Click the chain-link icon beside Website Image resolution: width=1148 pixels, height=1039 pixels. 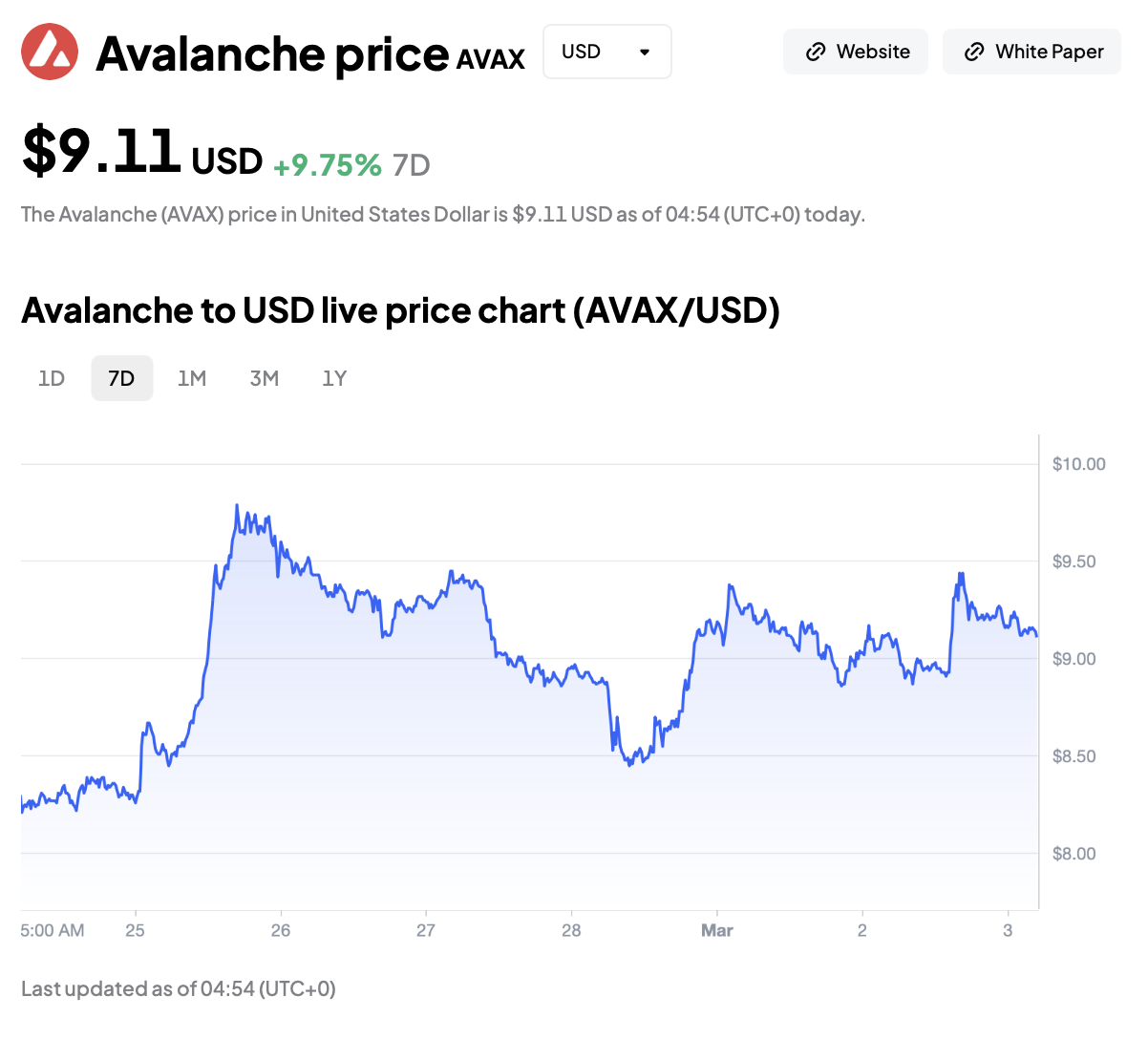coord(816,52)
